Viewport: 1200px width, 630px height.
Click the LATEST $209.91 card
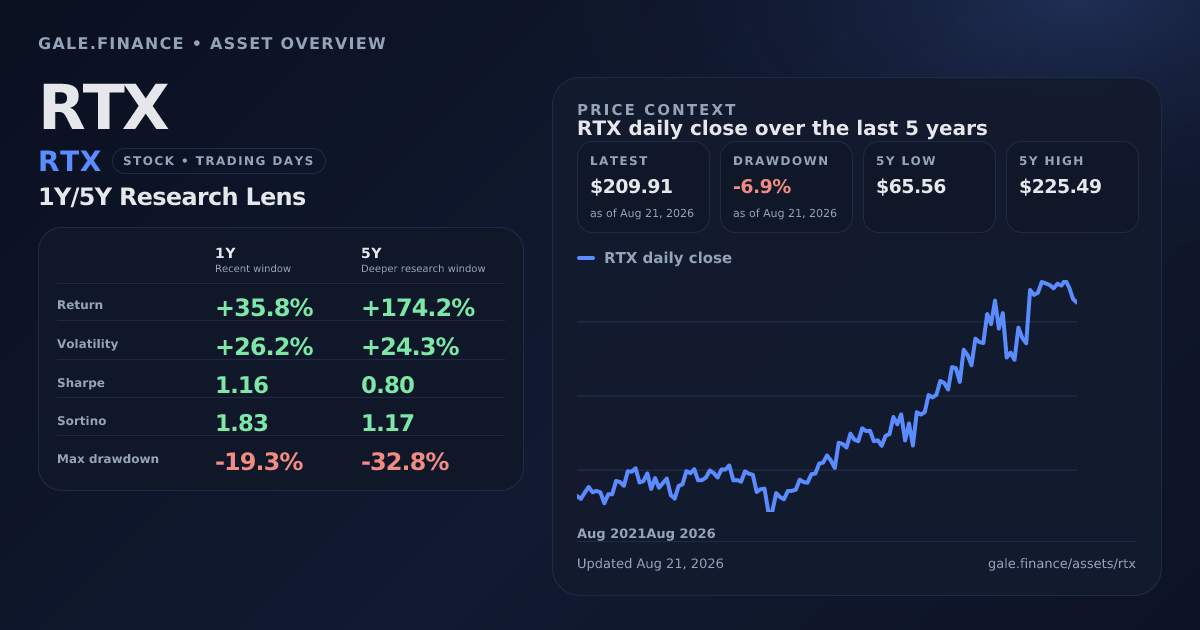[x=643, y=187]
